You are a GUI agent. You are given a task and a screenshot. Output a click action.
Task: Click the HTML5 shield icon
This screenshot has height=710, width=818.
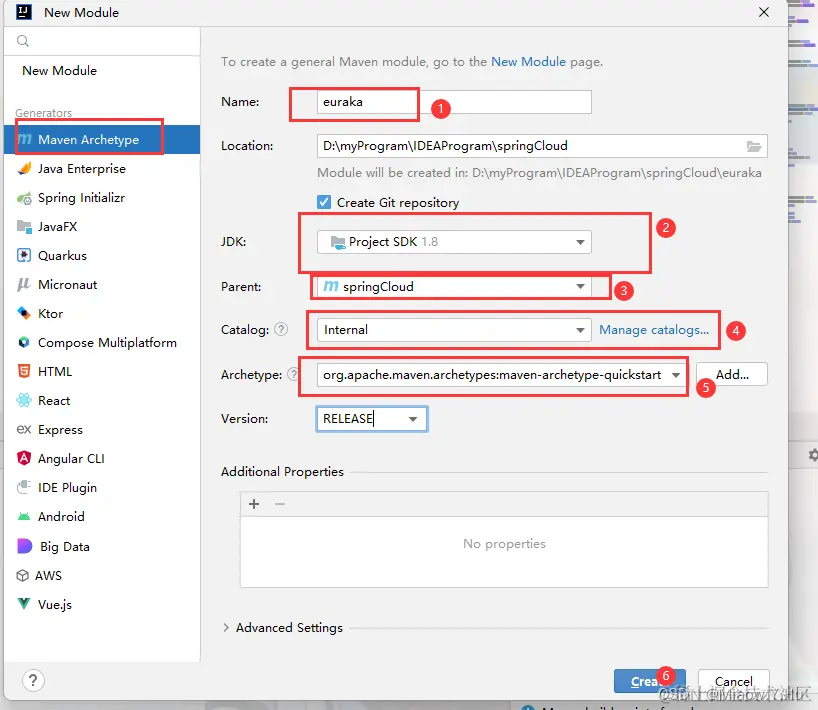coord(24,371)
